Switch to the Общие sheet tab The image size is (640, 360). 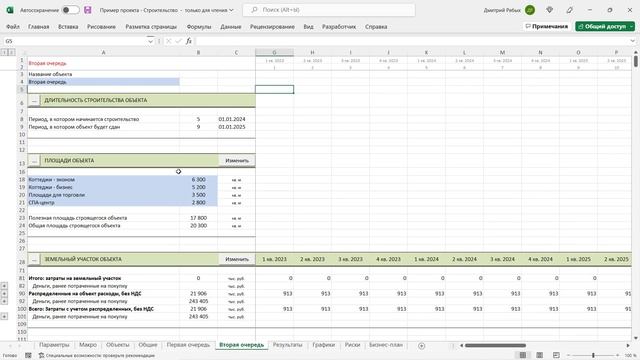(148, 345)
